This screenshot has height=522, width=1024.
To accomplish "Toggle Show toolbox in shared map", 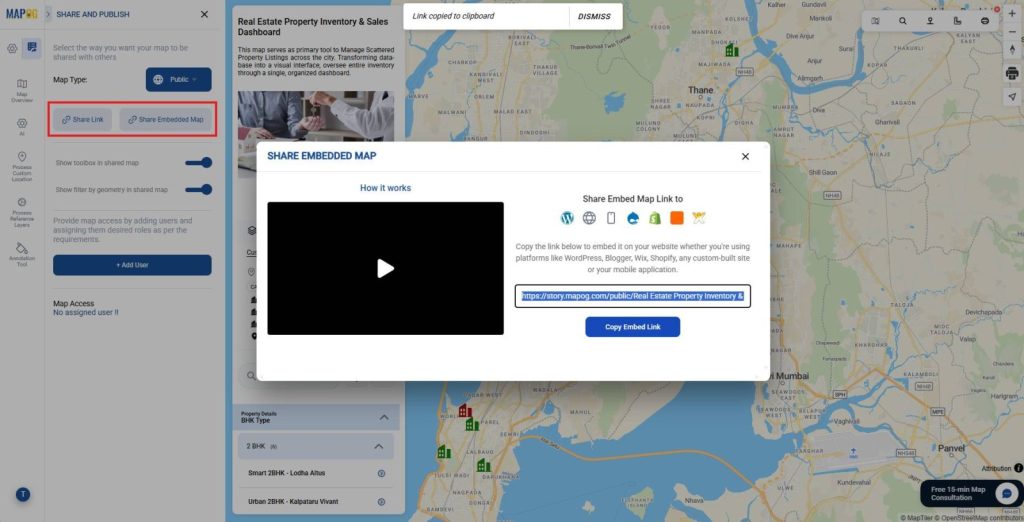I will [x=199, y=163].
